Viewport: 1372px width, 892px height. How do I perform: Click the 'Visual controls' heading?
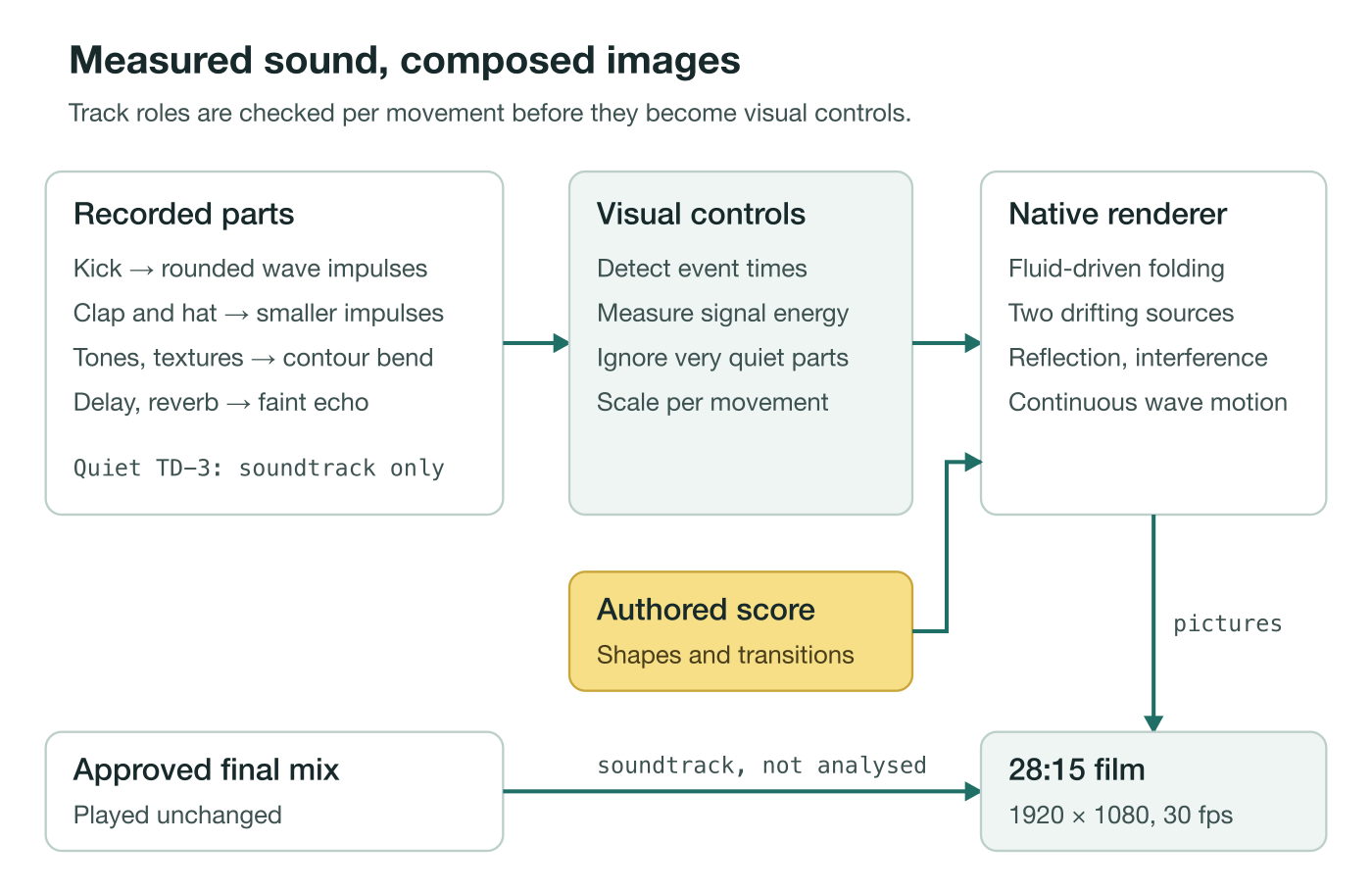(x=701, y=214)
